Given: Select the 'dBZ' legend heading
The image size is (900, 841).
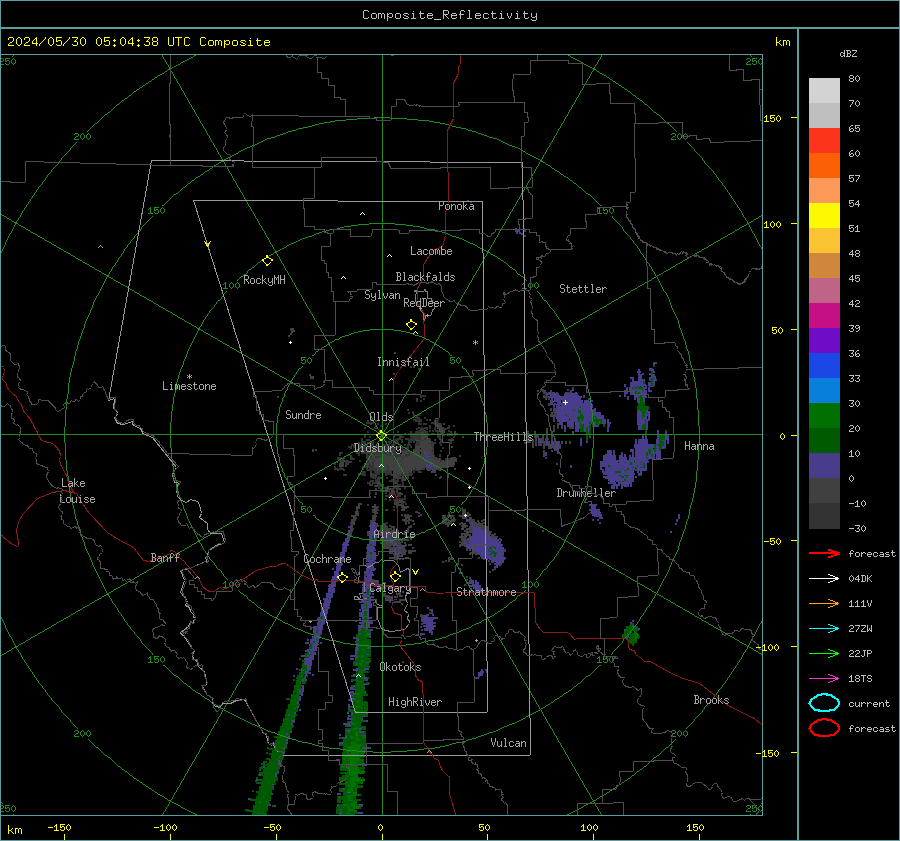Looking at the screenshot, I should click(848, 53).
